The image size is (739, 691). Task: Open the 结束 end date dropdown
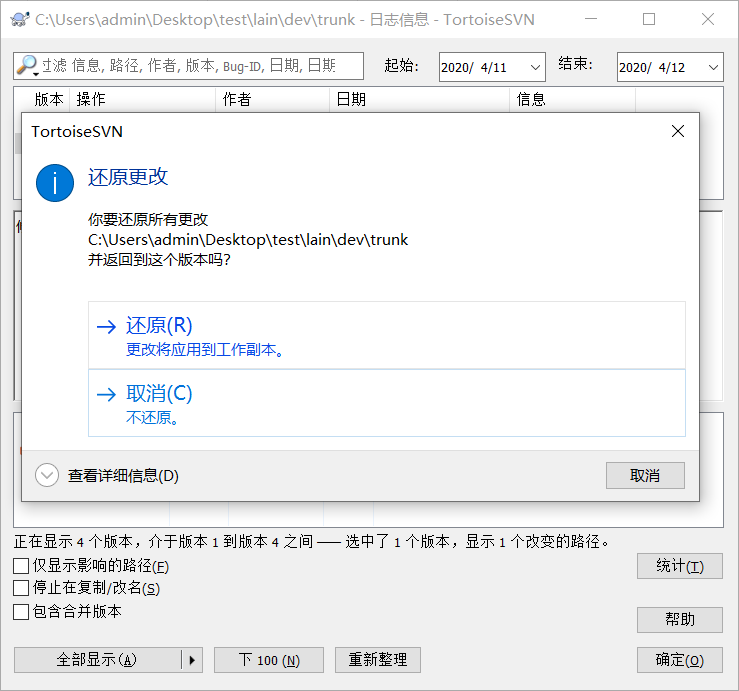click(713, 67)
